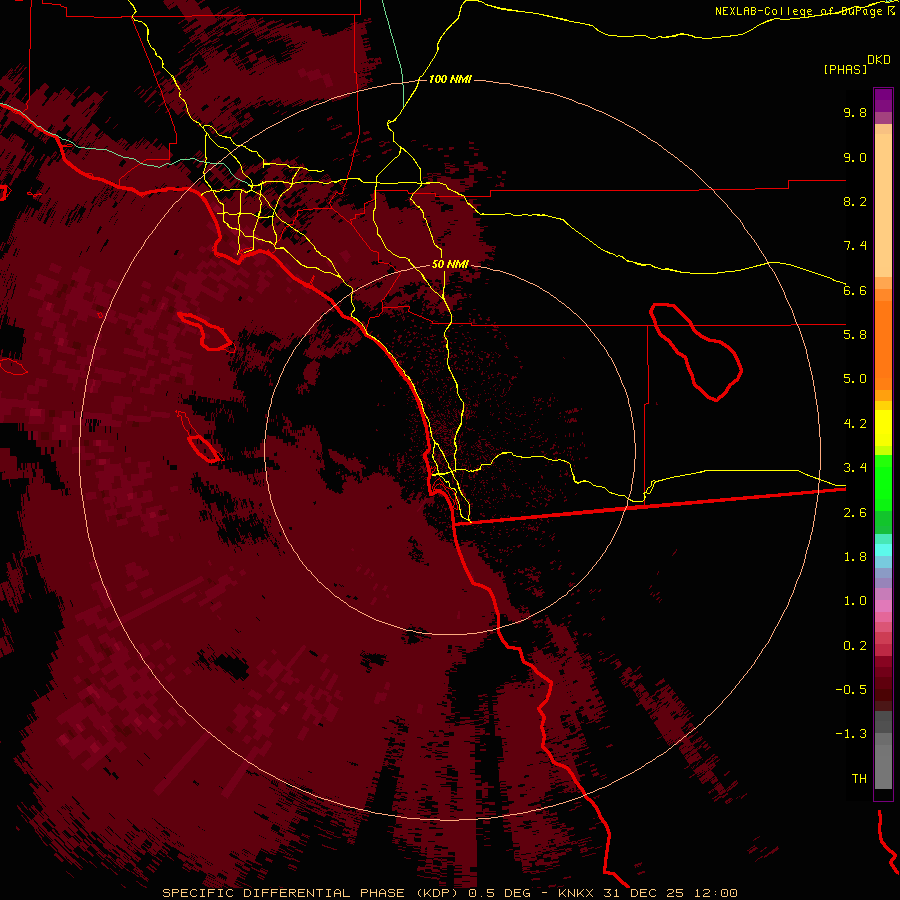Viewport: 900px width, 900px height.
Task: Click the light peach 8.2 legend band
Action: (x=883, y=205)
